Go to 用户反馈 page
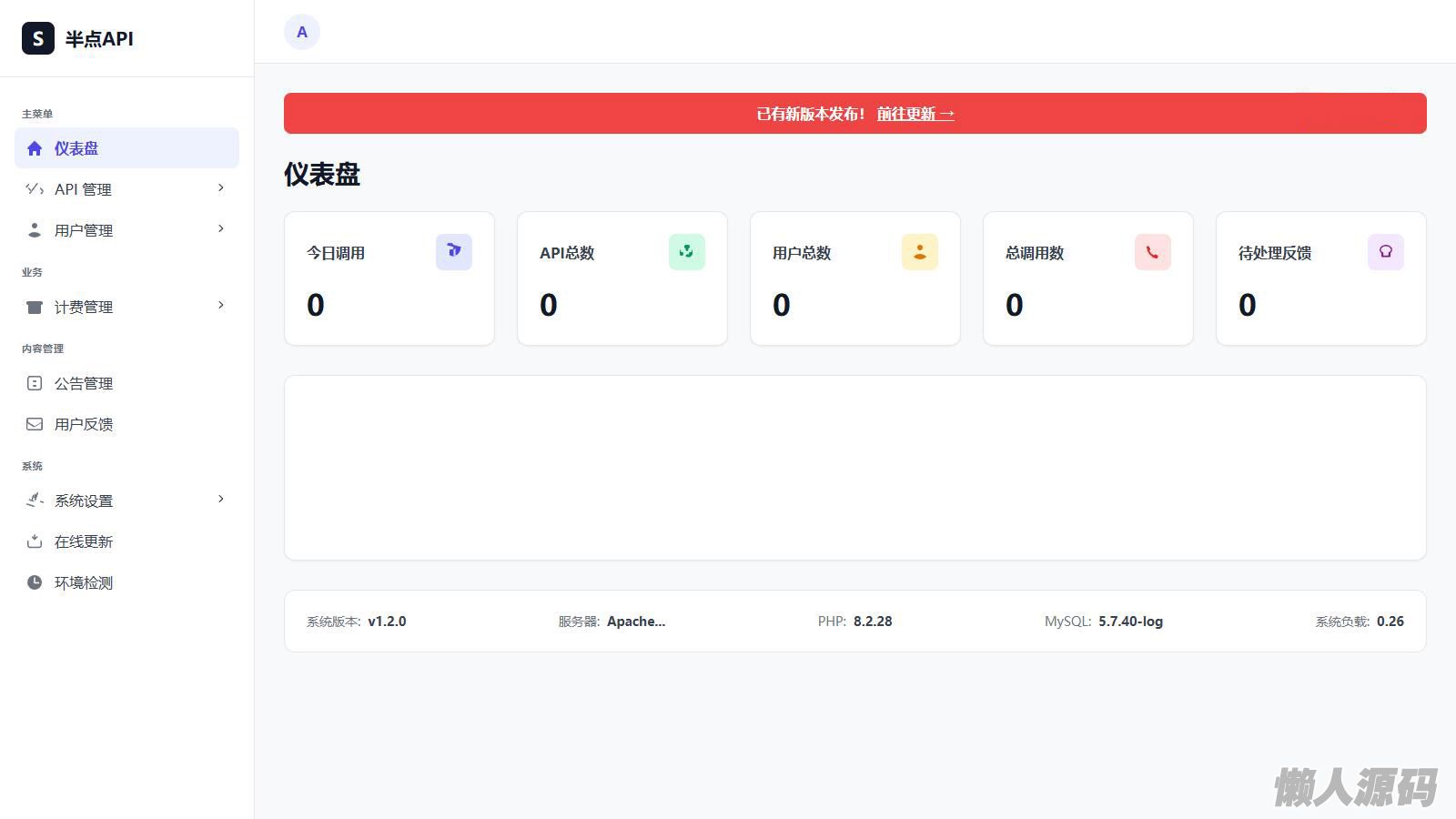Viewport: 1456px width, 819px height. pos(126,424)
